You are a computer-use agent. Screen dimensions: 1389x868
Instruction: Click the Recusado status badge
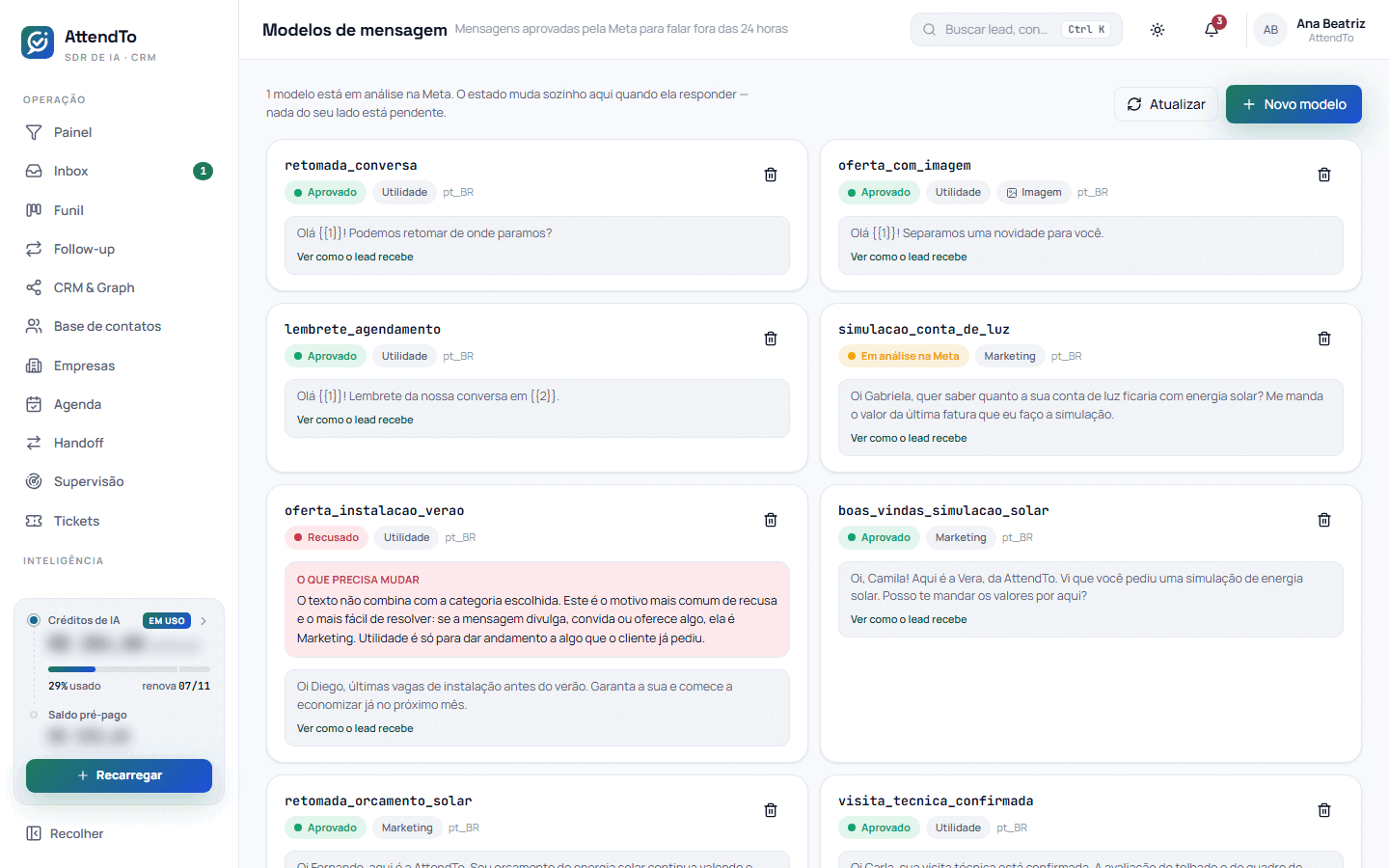click(326, 537)
